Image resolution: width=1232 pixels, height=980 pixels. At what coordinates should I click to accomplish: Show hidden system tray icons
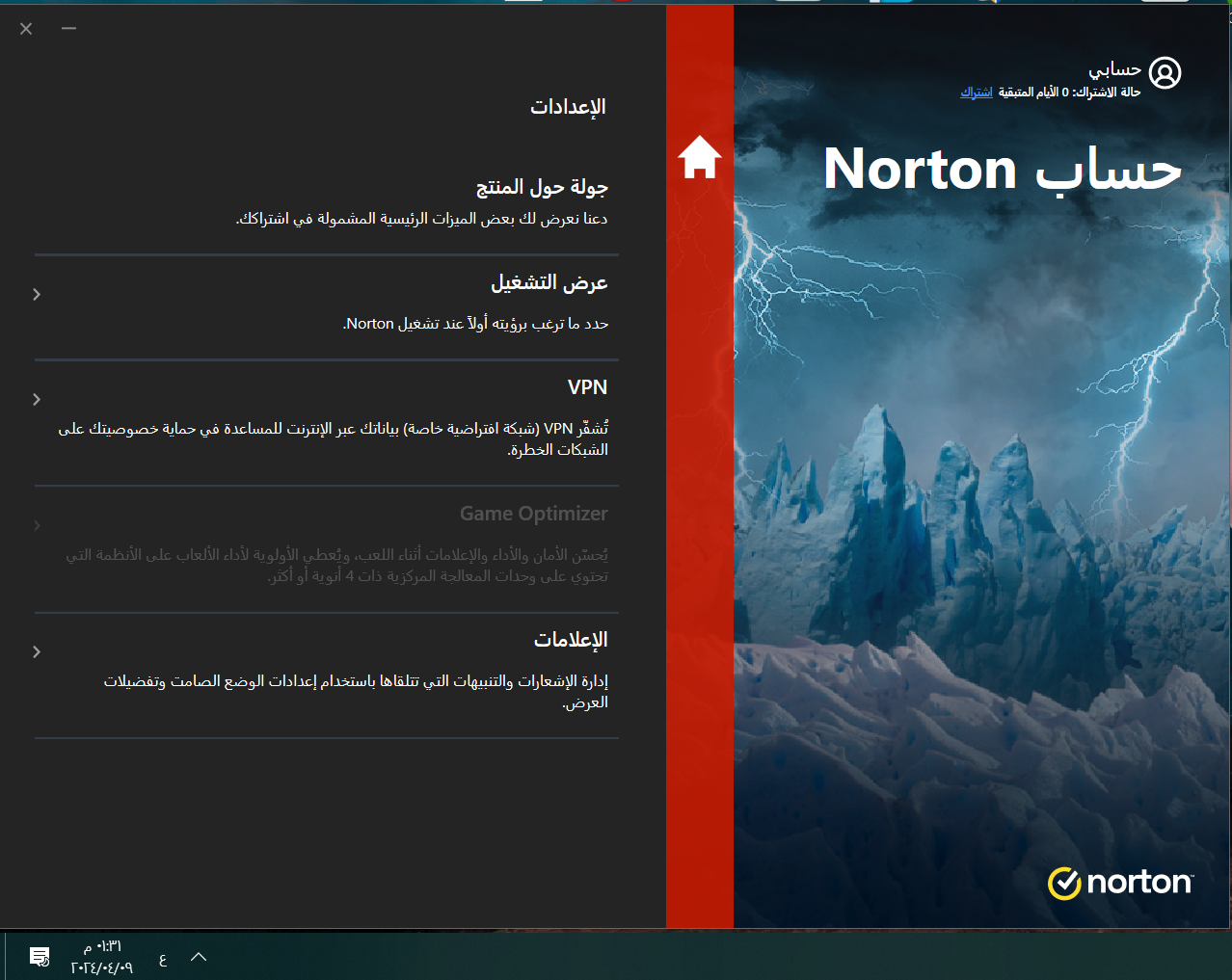[x=199, y=957]
